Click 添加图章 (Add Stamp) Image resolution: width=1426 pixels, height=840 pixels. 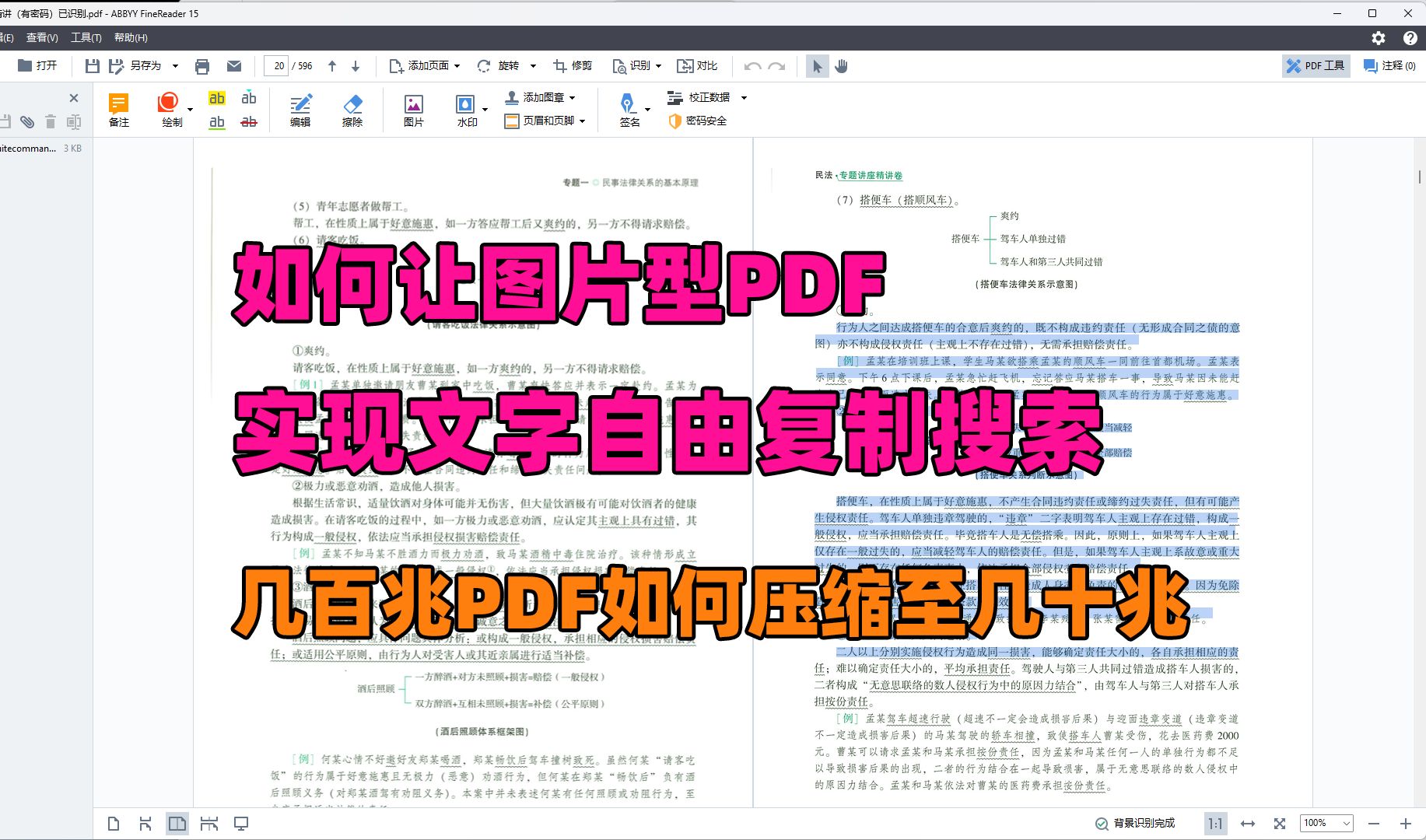click(535, 97)
